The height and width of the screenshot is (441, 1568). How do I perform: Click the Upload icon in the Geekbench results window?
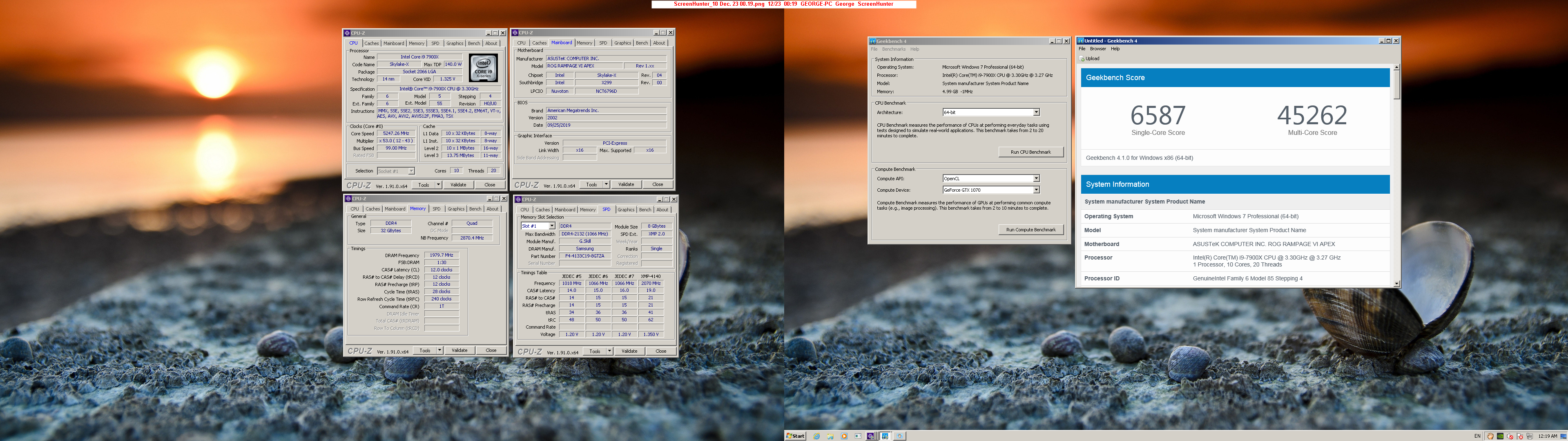point(1082,58)
